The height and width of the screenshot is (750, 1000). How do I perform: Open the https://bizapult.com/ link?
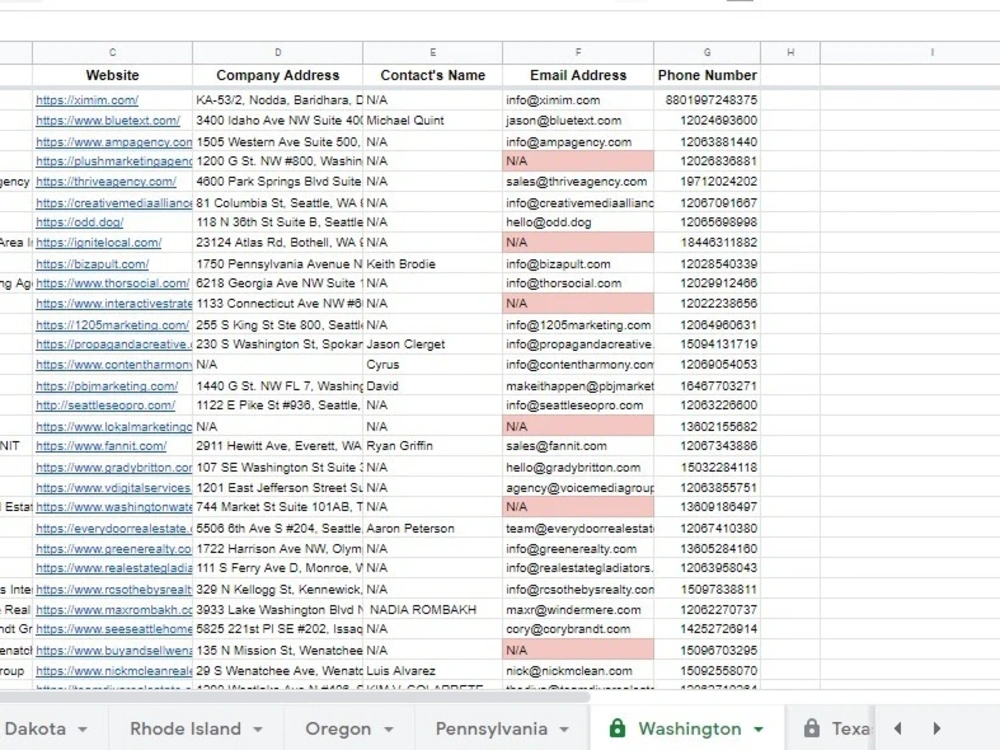[92, 264]
